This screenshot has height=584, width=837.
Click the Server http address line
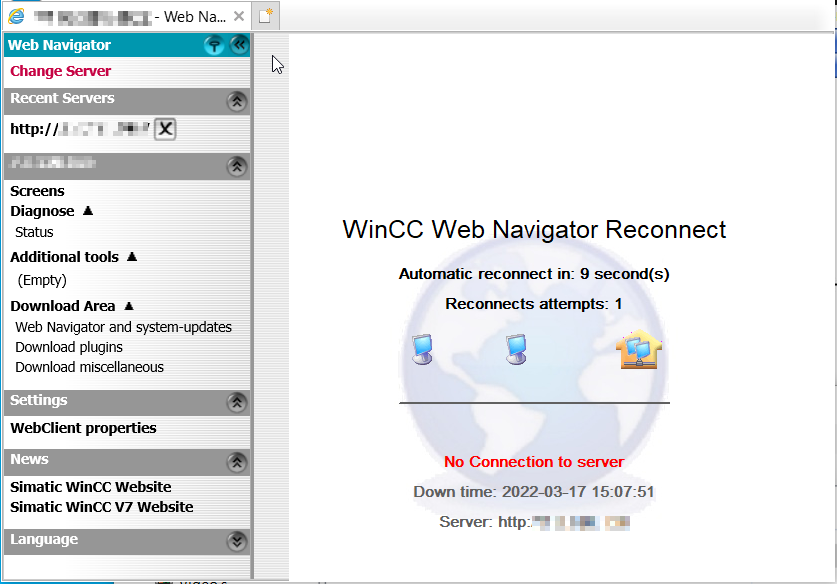click(x=534, y=522)
